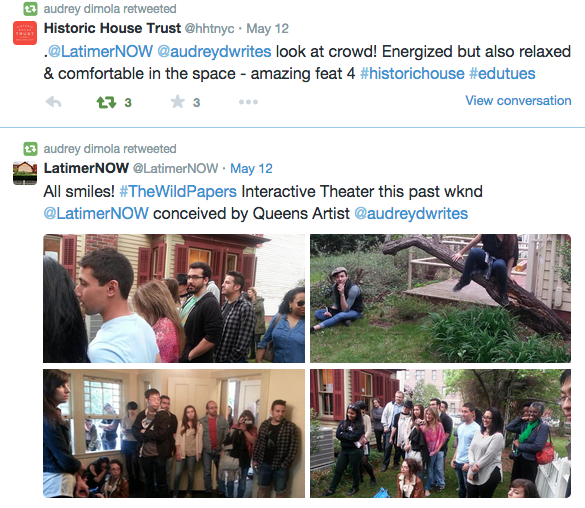Screen dimensions: 585x508
Task: Open the #edutues hashtag
Action: 502,73
